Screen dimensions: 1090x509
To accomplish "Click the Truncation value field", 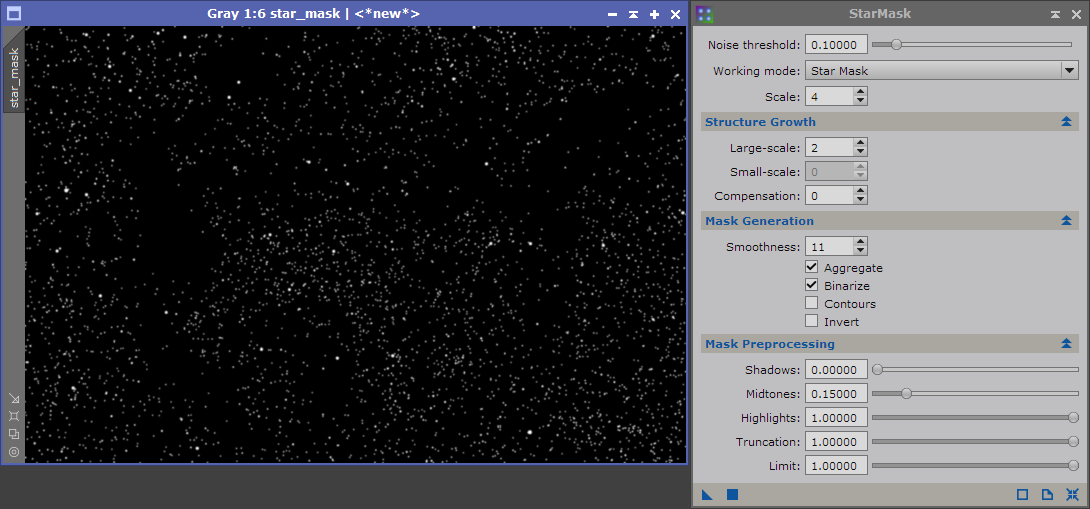I will [x=836, y=442].
